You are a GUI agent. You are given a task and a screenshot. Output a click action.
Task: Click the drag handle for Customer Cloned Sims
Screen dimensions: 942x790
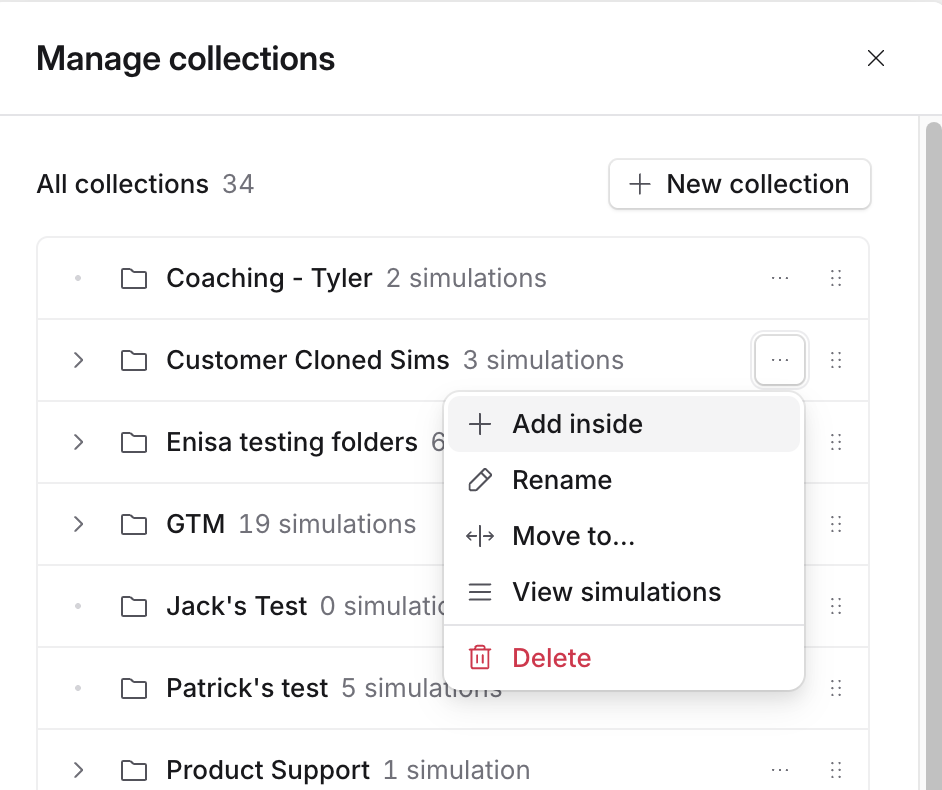coord(836,360)
